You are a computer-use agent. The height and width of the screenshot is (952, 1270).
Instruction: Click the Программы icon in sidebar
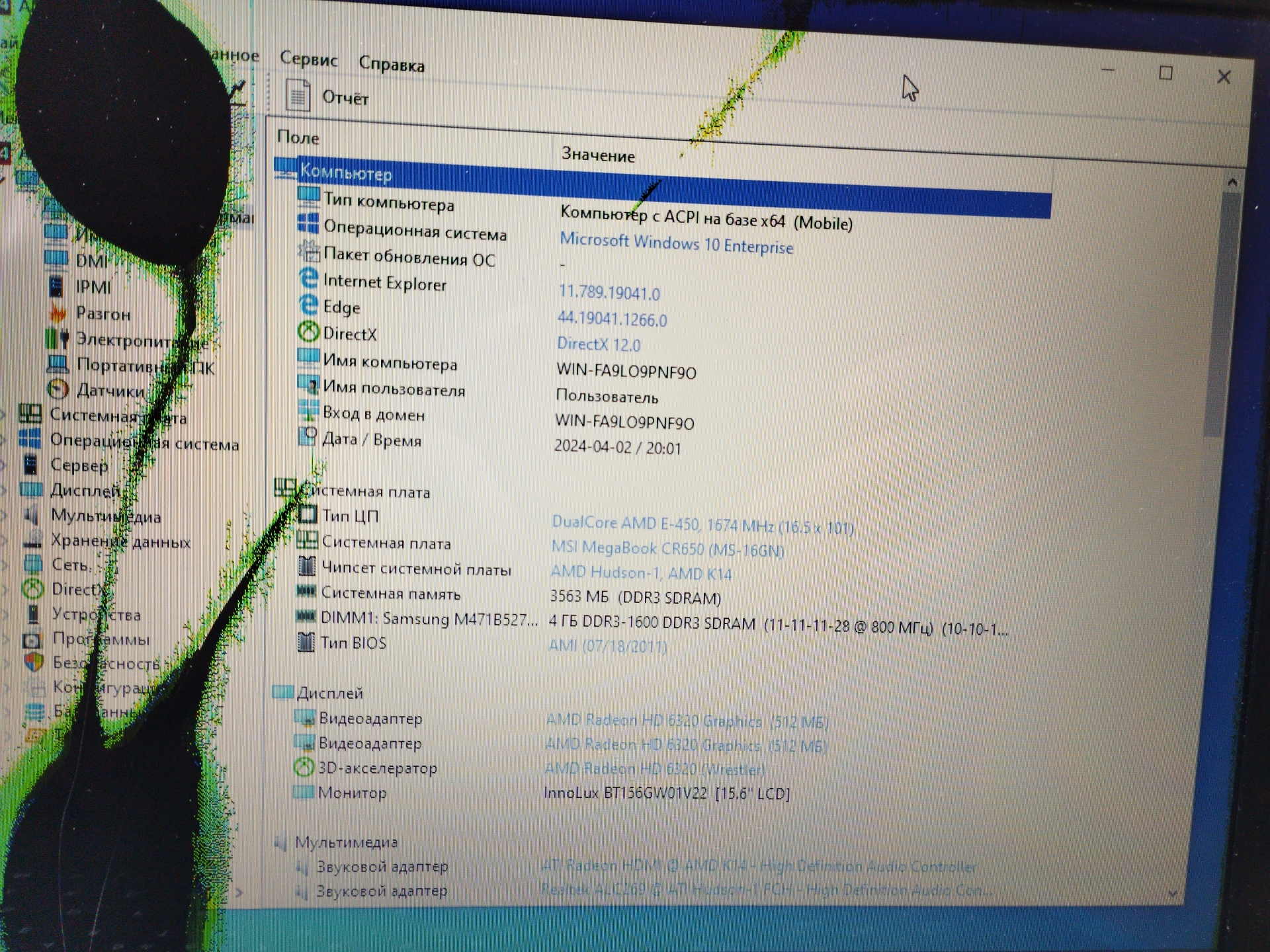pos(32,639)
